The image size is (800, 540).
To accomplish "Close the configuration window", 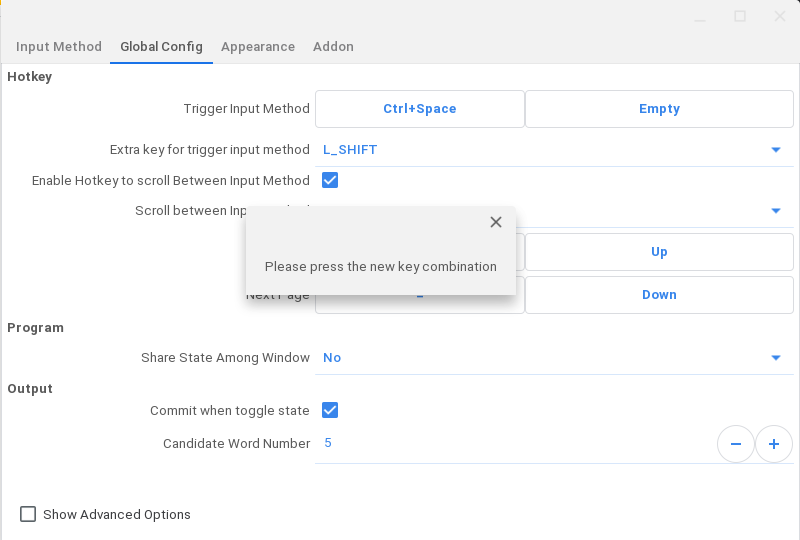I will click(780, 16).
